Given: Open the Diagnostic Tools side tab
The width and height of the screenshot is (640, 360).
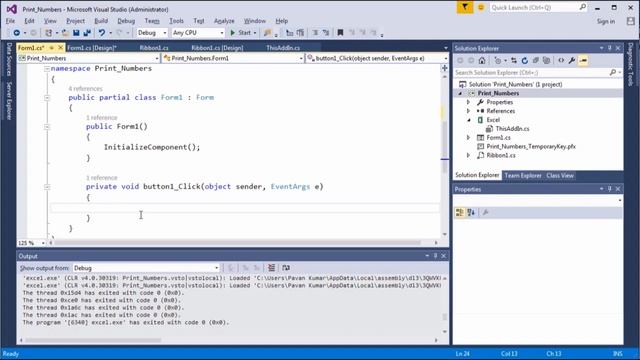Looking at the screenshot, I should (x=631, y=64).
